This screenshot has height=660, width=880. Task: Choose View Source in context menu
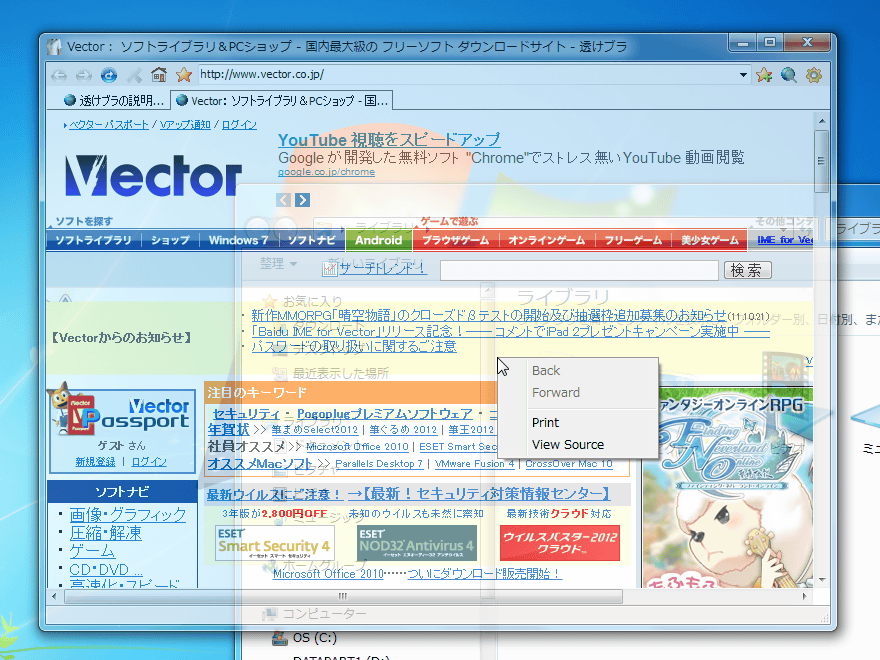click(x=578, y=444)
